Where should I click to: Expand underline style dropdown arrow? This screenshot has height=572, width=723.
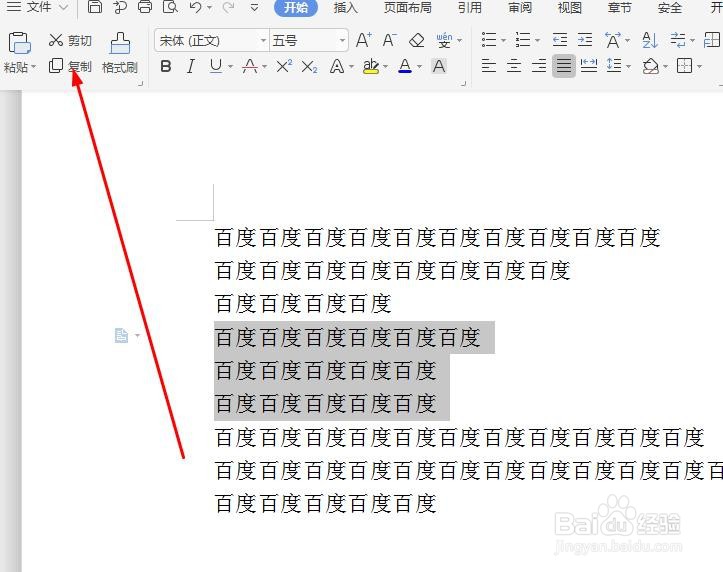pyautogui.click(x=230, y=67)
